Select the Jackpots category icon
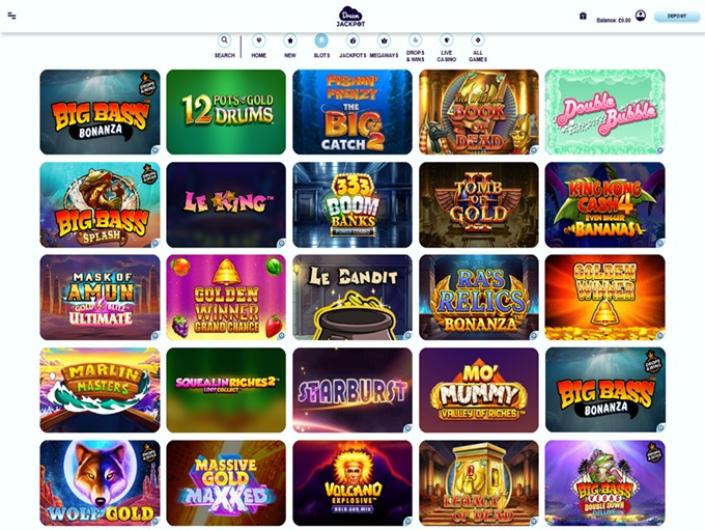 (352, 40)
